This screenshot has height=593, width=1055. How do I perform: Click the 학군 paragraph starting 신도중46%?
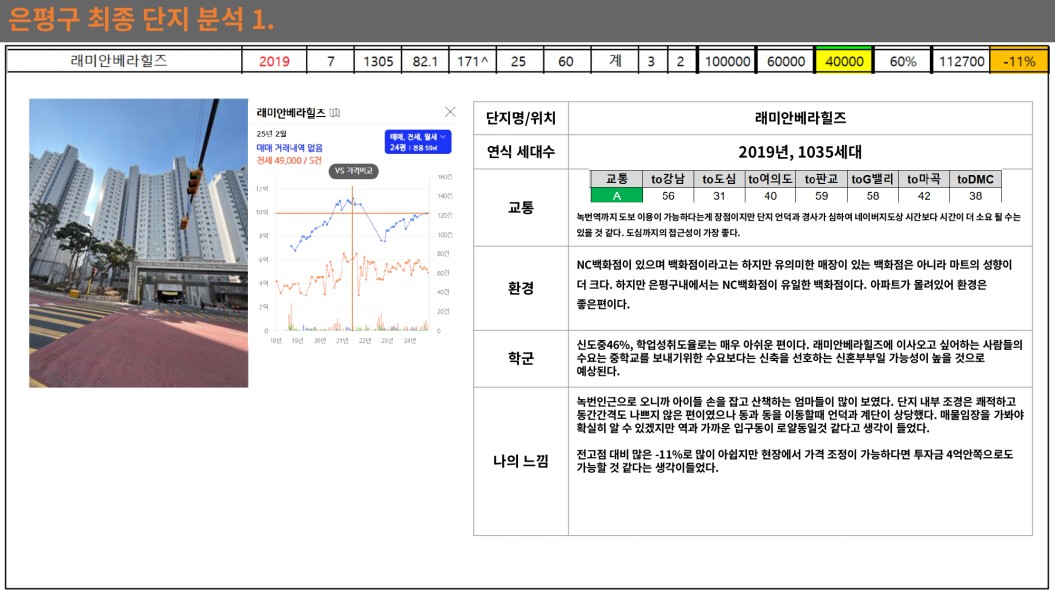[799, 357]
